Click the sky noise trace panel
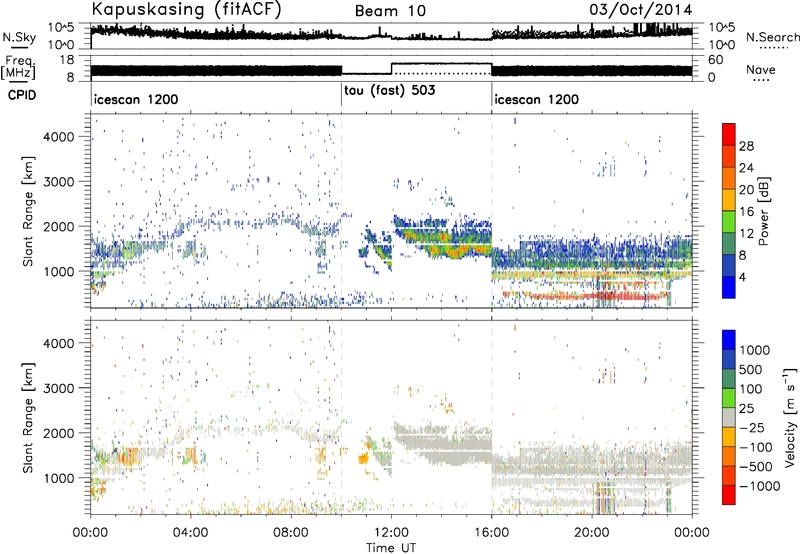The height and width of the screenshot is (554, 800). 391,36
